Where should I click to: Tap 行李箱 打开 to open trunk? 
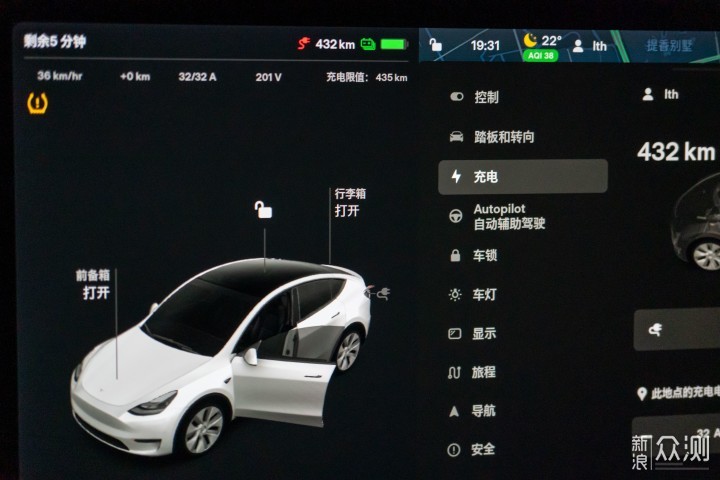(x=350, y=202)
